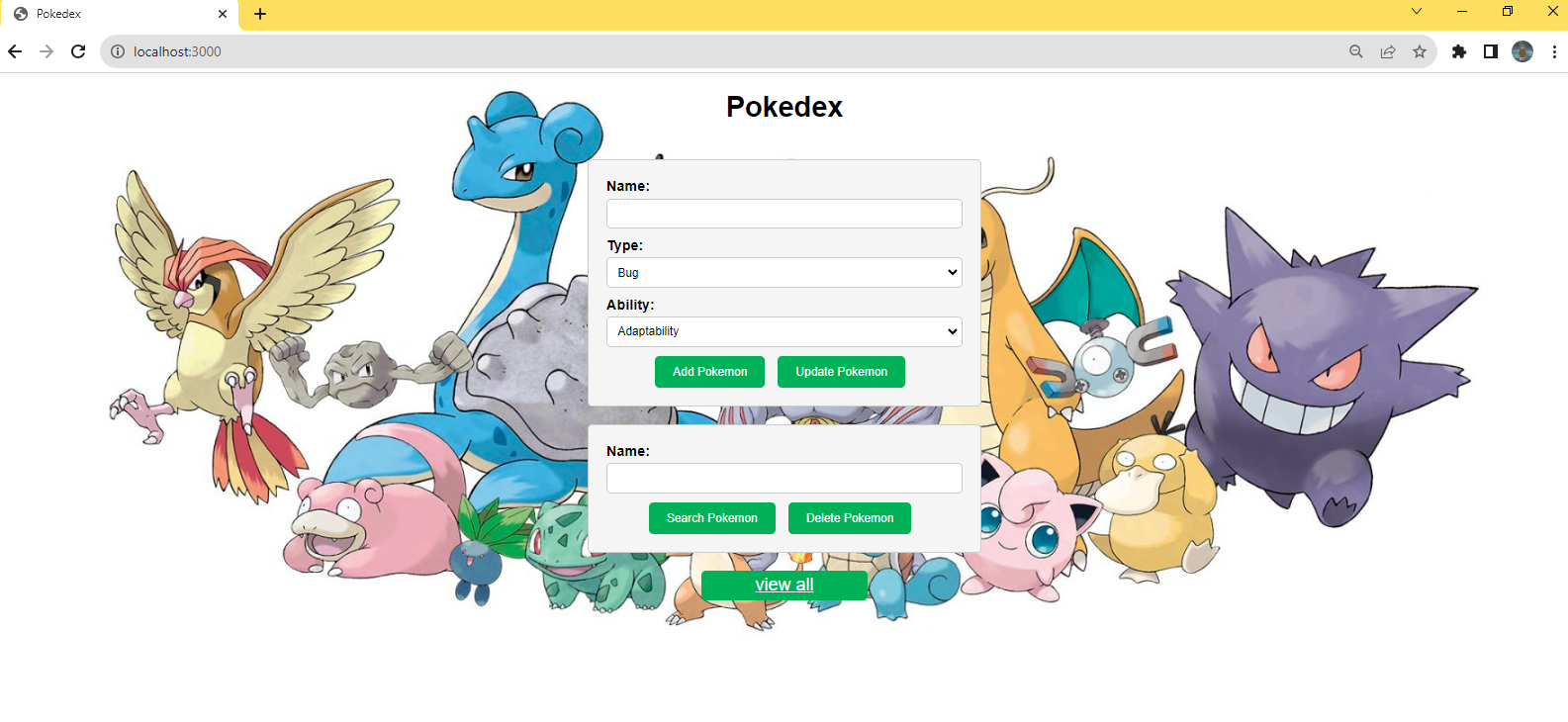
Task: Open the Type dropdown showing Bug
Action: [x=784, y=273]
